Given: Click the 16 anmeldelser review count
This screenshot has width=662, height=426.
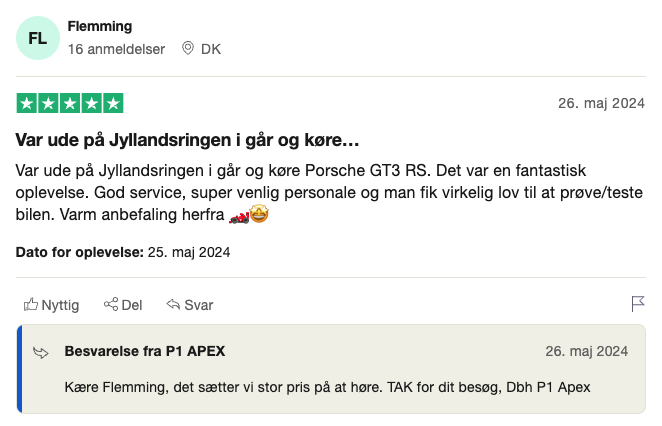Looking at the screenshot, I should (x=116, y=48).
